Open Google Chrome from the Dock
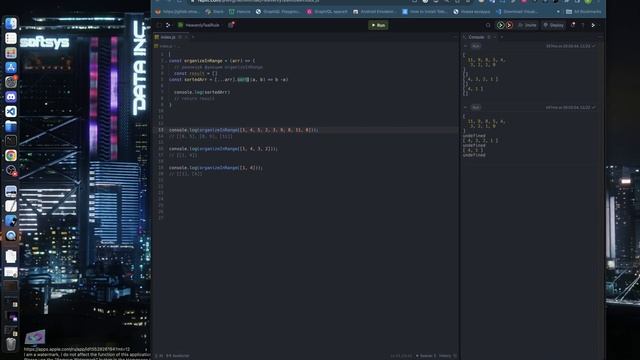 11,155
